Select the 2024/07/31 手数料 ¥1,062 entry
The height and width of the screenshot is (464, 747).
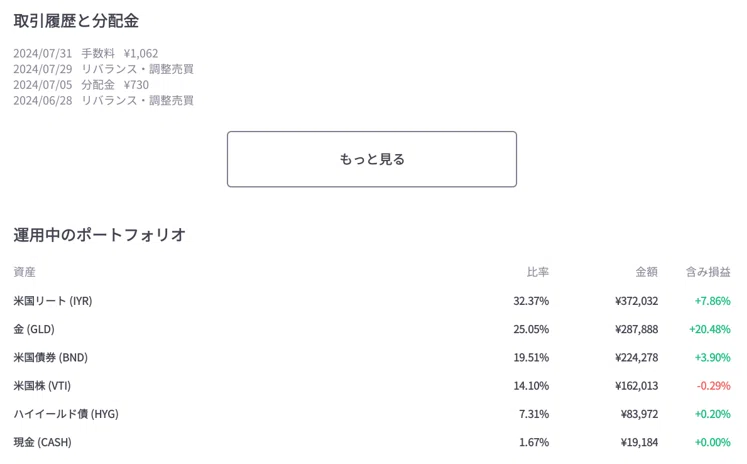pyautogui.click(x=86, y=53)
